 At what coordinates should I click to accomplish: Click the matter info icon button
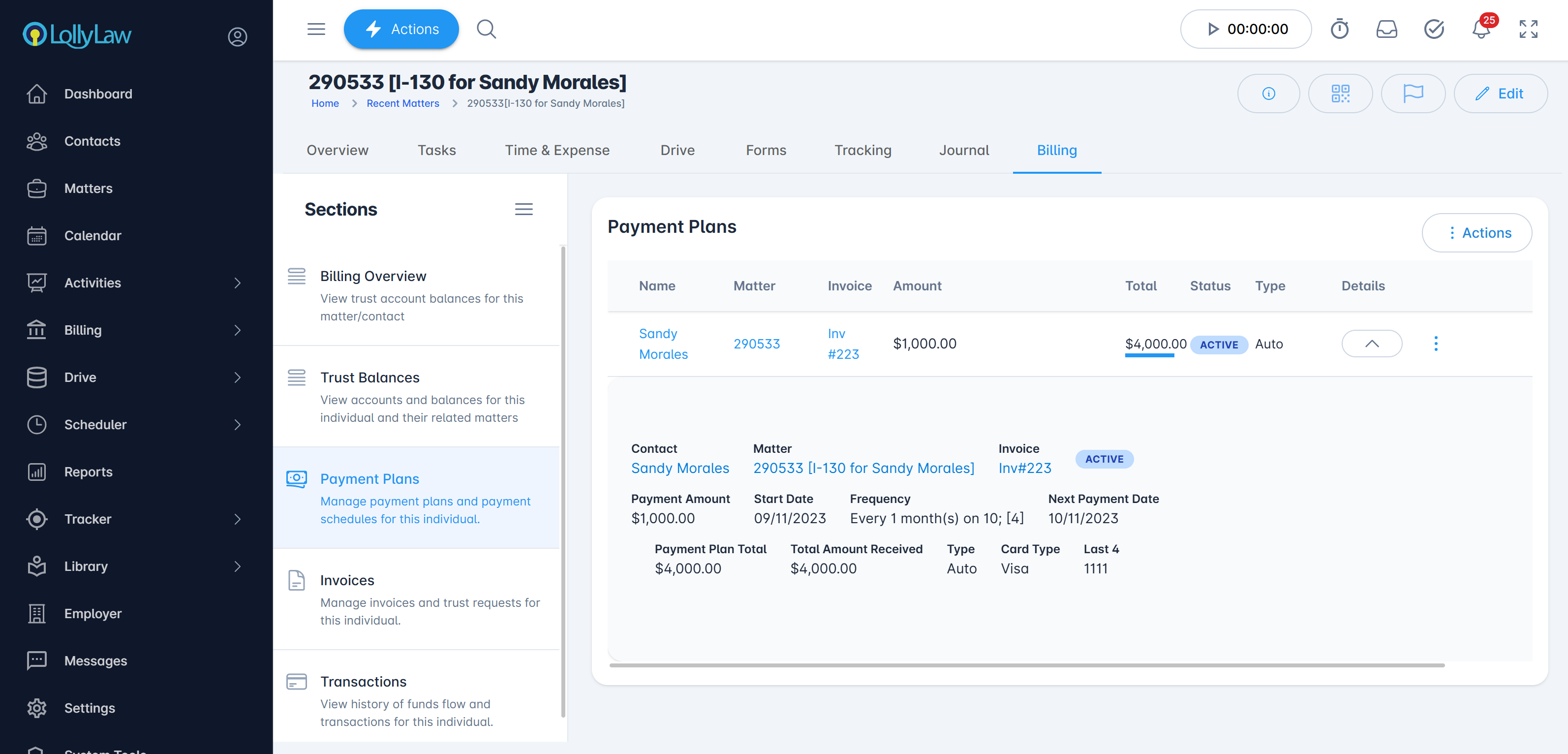point(1268,93)
